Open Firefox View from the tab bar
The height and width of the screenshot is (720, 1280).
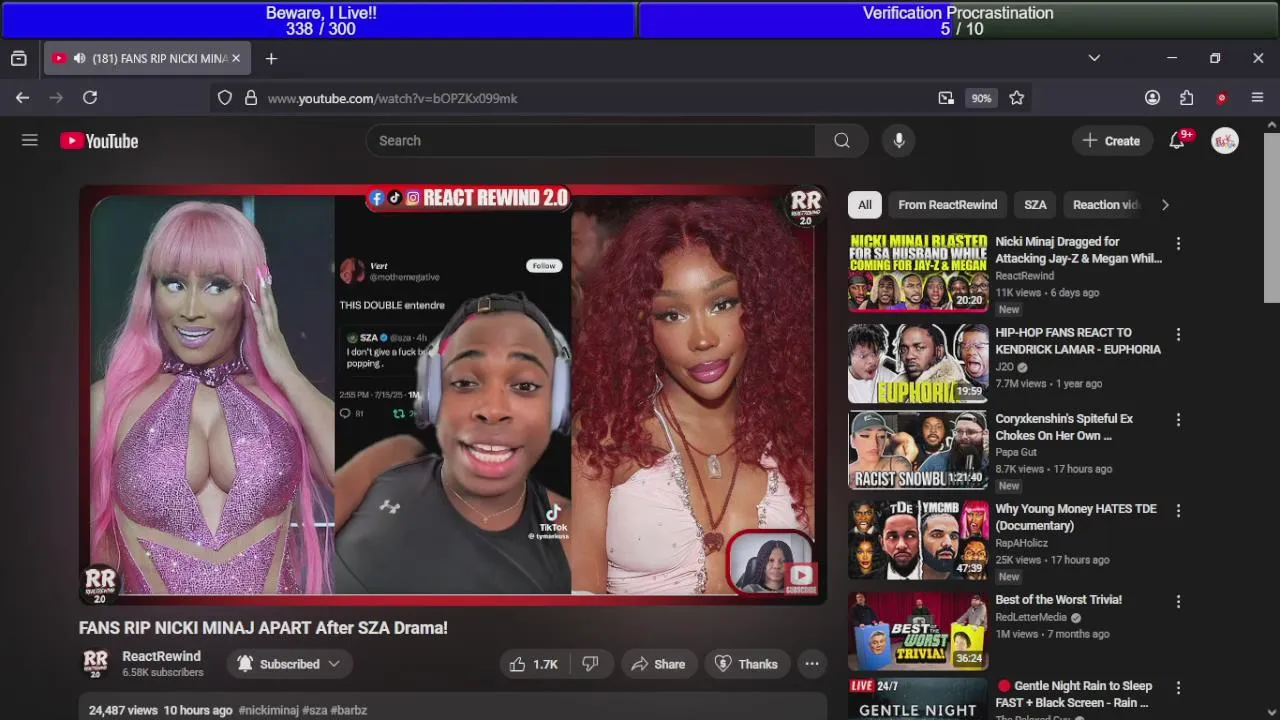(19, 58)
